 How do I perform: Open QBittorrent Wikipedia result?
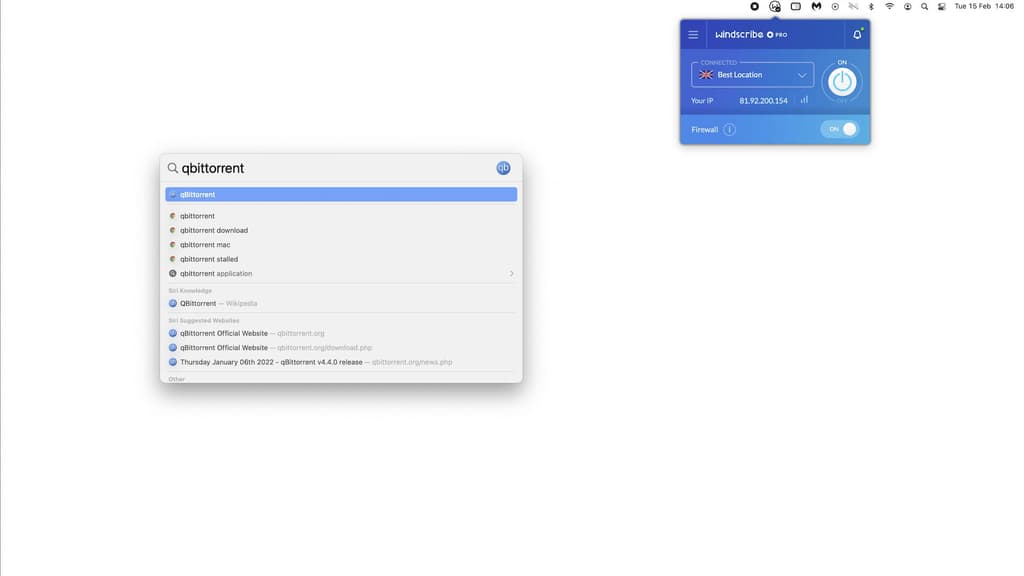(x=341, y=304)
